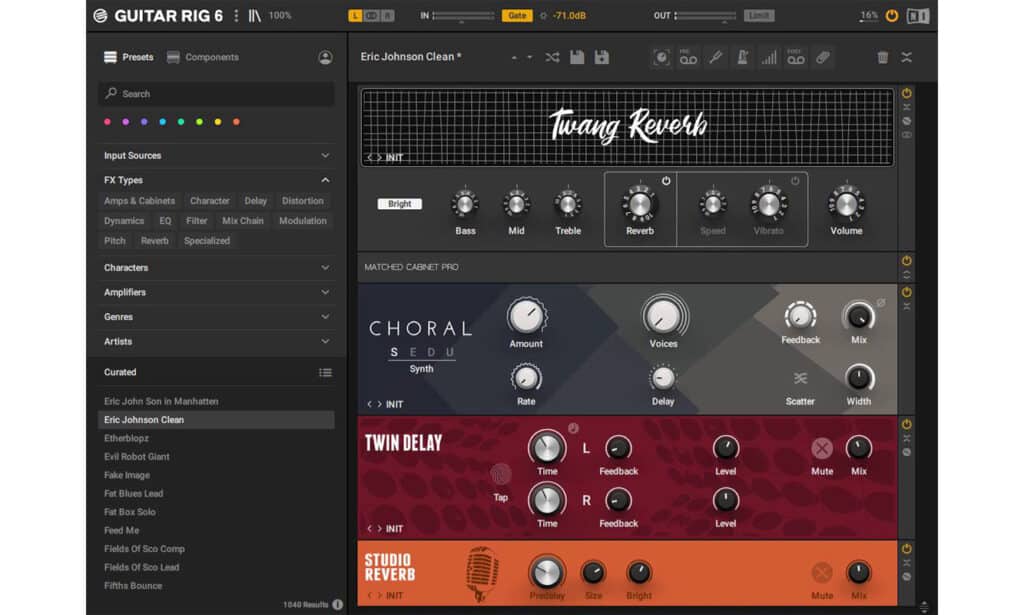
Task: Bypass the Choral module
Action: click(906, 292)
